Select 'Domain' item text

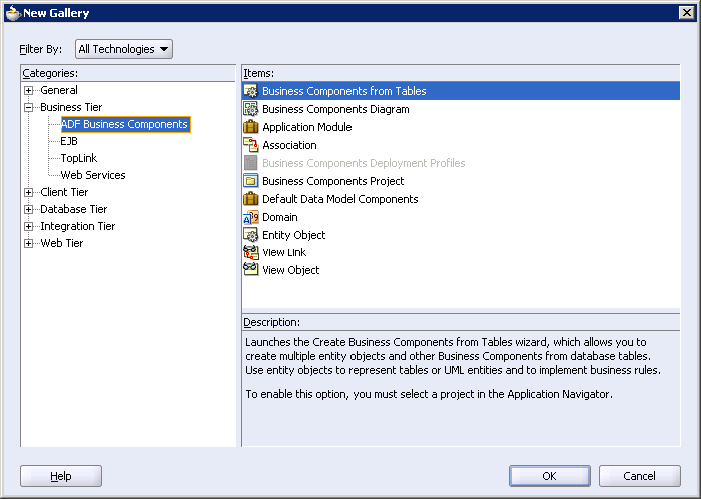pyautogui.click(x=279, y=217)
